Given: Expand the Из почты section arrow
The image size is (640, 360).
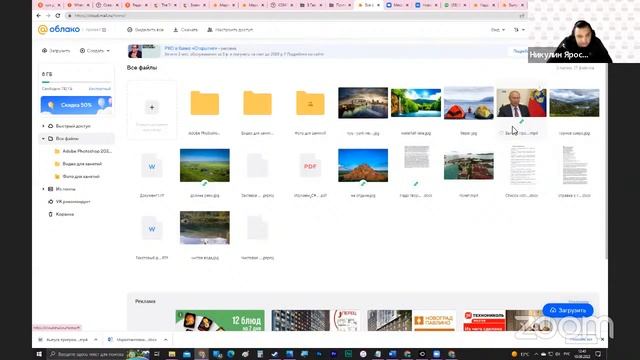Looking at the screenshot, I should (43, 189).
